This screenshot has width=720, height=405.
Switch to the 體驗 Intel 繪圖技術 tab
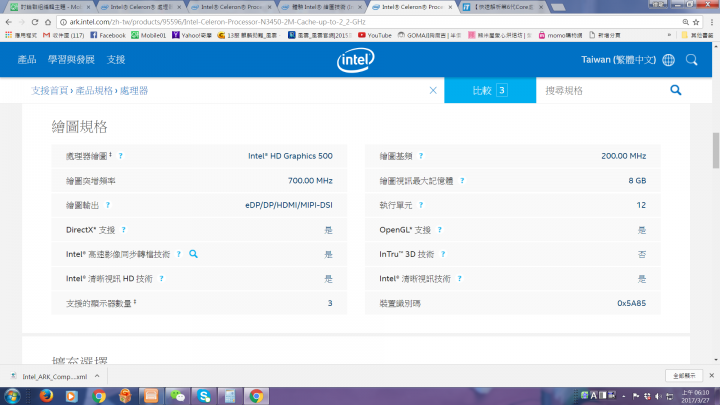pyautogui.click(x=322, y=7)
